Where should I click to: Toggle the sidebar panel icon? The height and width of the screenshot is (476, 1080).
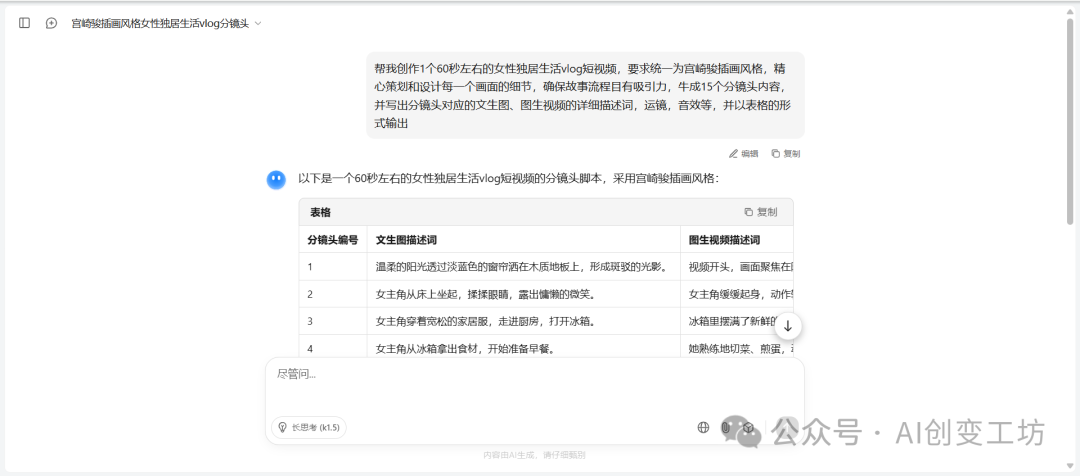24,23
